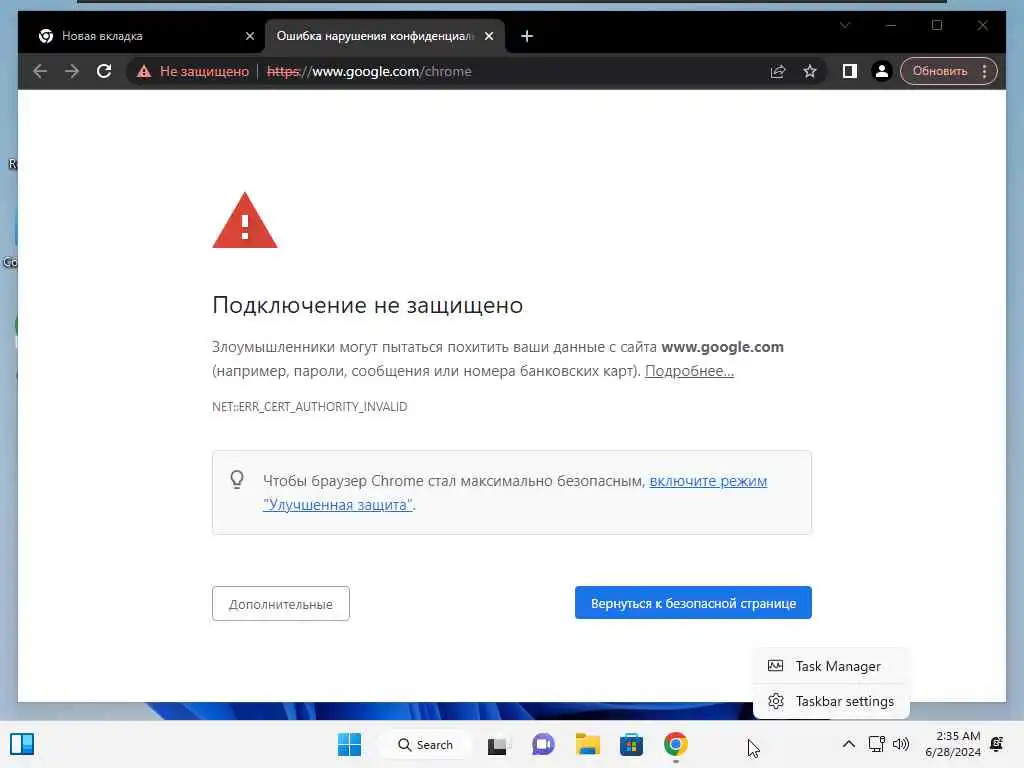Open the share page icon
This screenshot has width=1024, height=768.
(777, 71)
